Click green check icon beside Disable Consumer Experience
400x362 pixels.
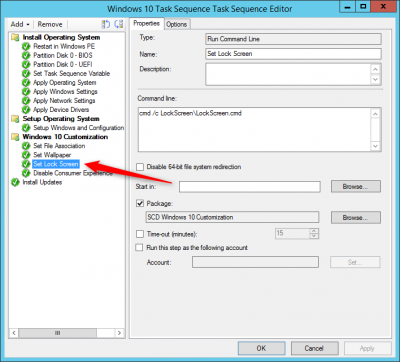click(x=26, y=173)
